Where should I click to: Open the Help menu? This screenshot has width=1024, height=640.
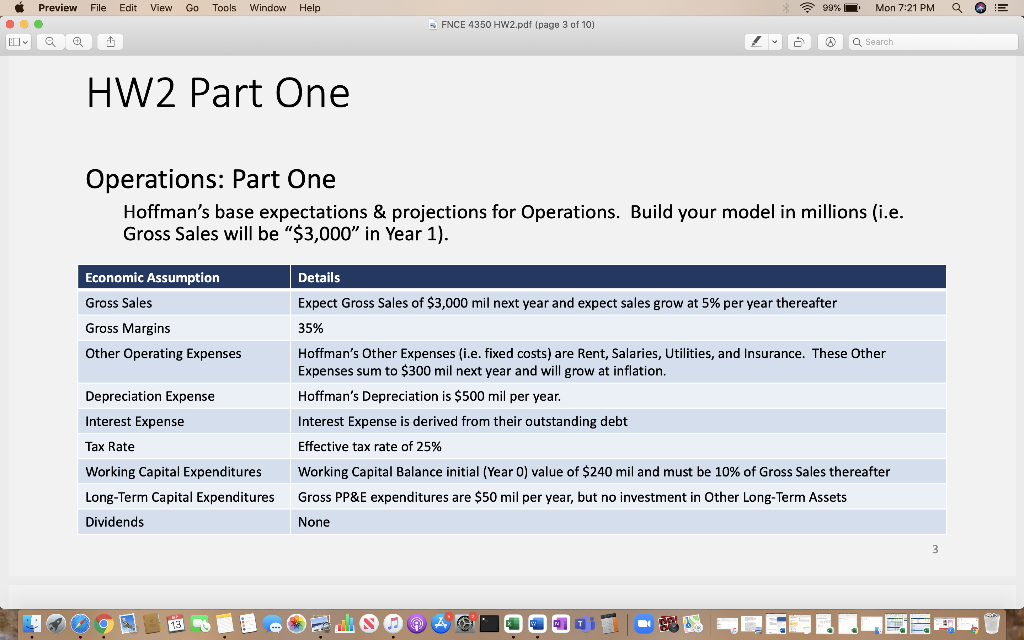tap(310, 8)
